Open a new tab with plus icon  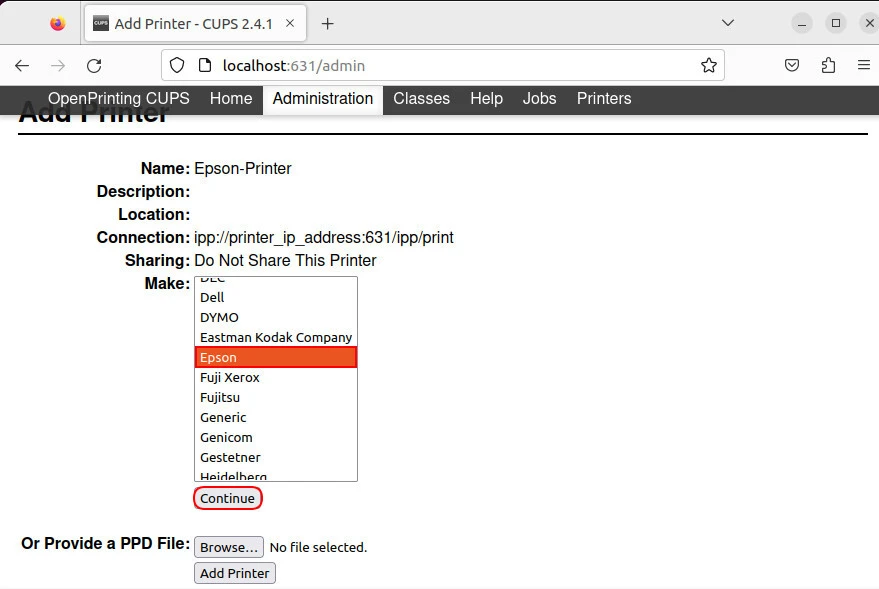tap(327, 23)
